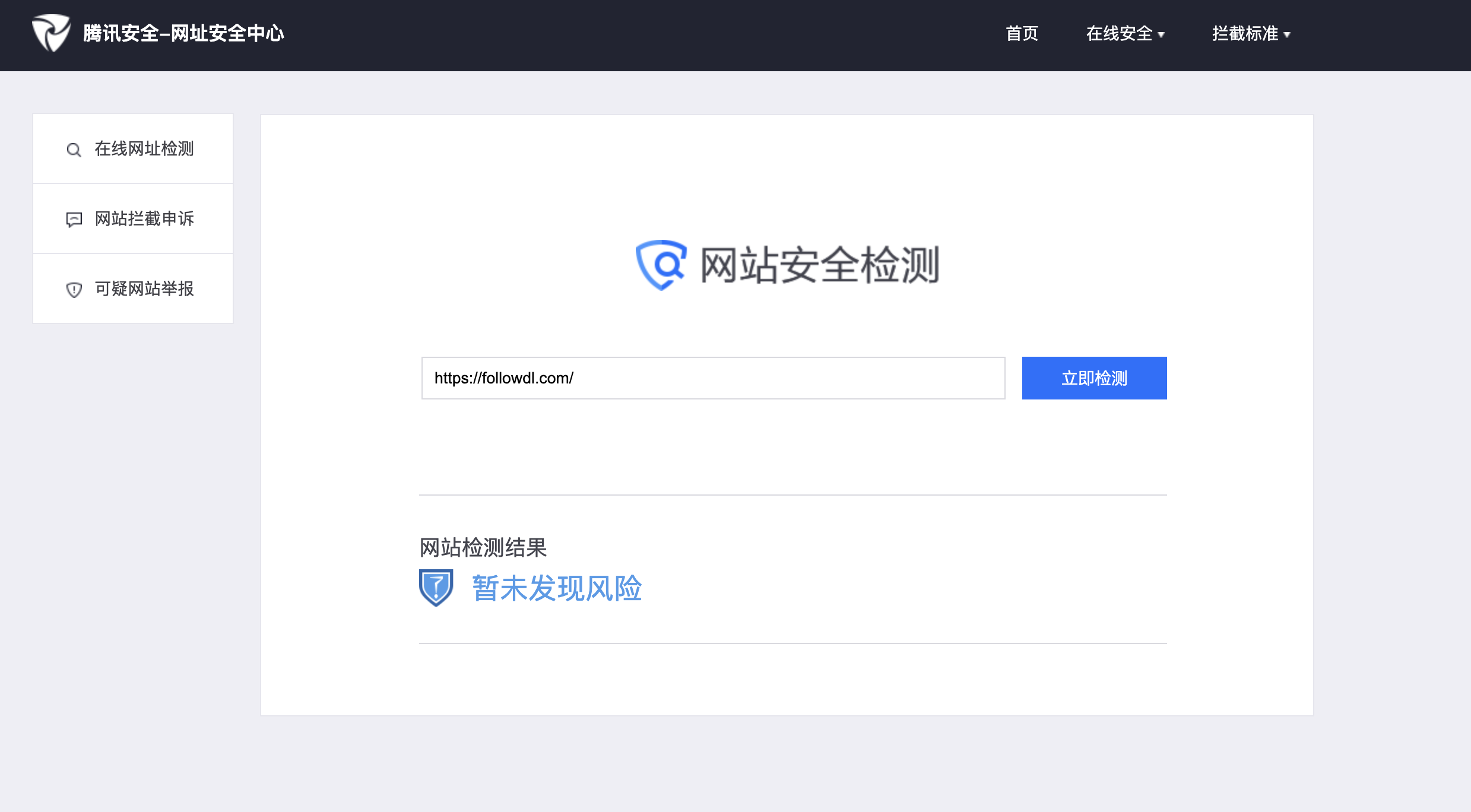Click the 网站安全检测 heading text
The height and width of the screenshot is (812, 1471).
(x=819, y=265)
